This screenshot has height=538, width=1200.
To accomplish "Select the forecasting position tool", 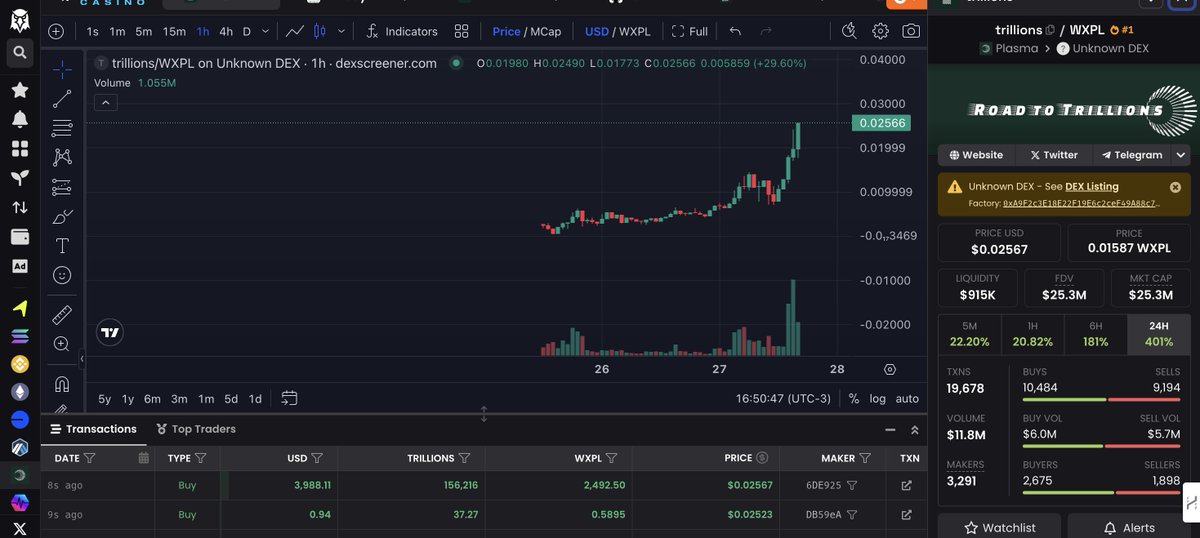I will click(x=62, y=187).
